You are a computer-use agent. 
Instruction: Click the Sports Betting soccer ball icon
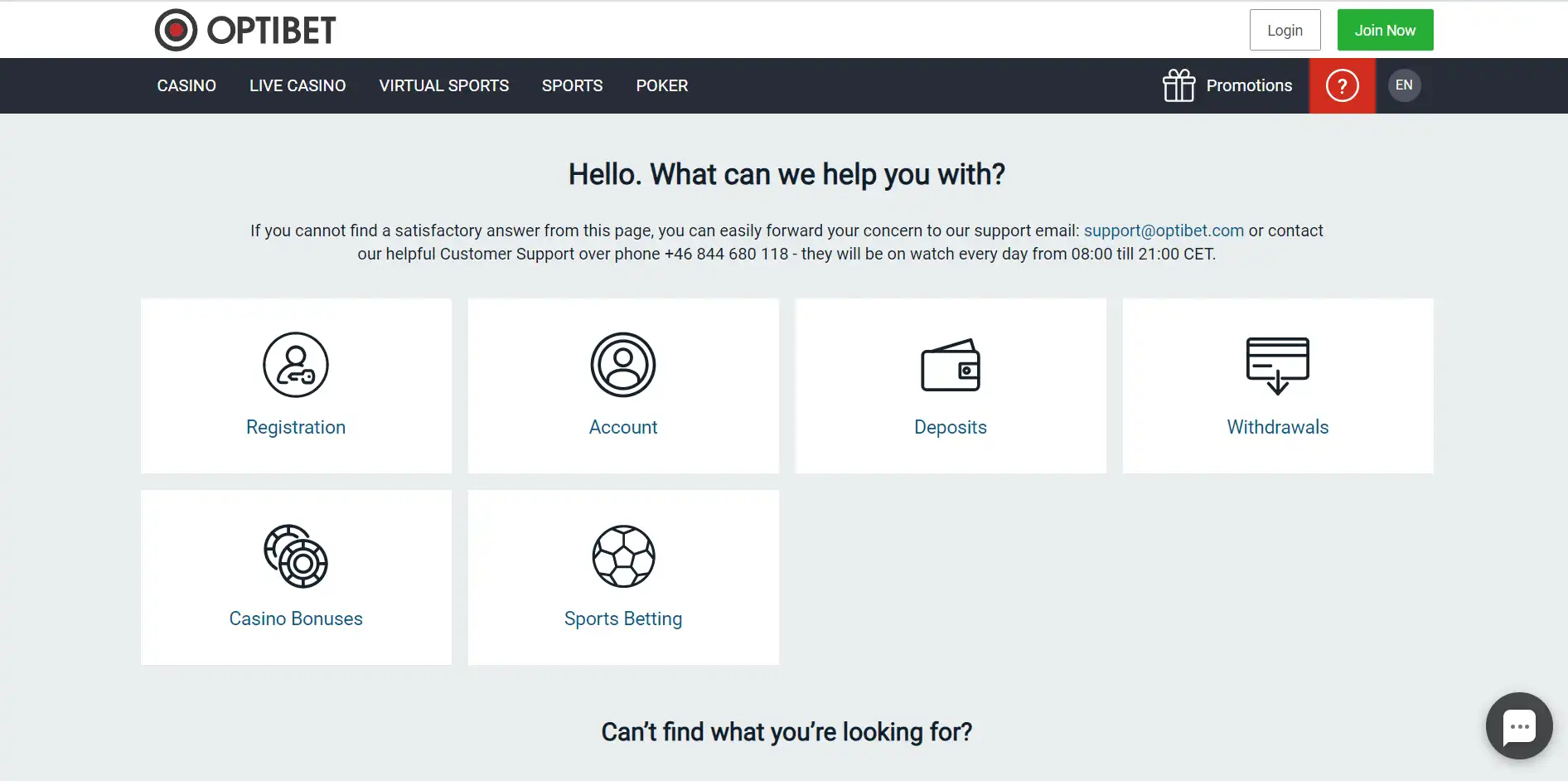pyautogui.click(x=623, y=556)
